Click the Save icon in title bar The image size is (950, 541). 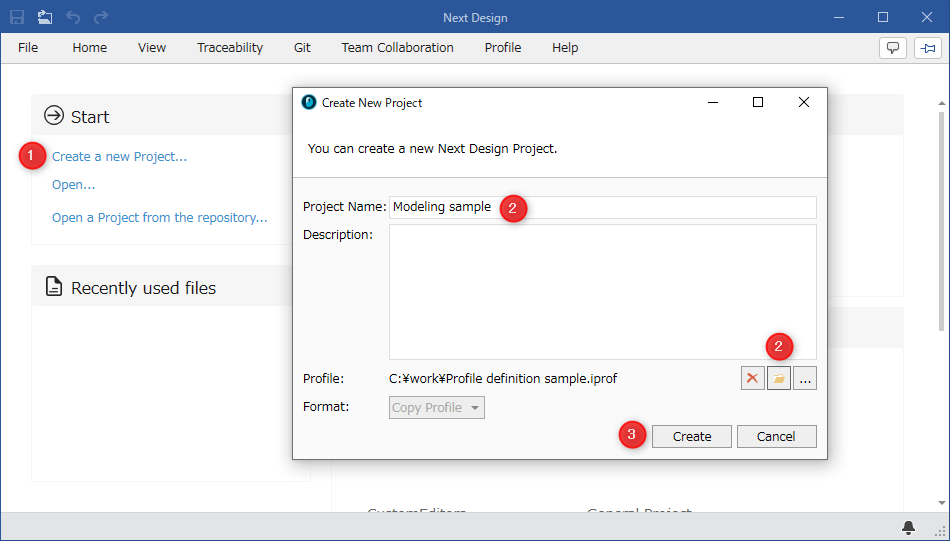tap(17, 17)
